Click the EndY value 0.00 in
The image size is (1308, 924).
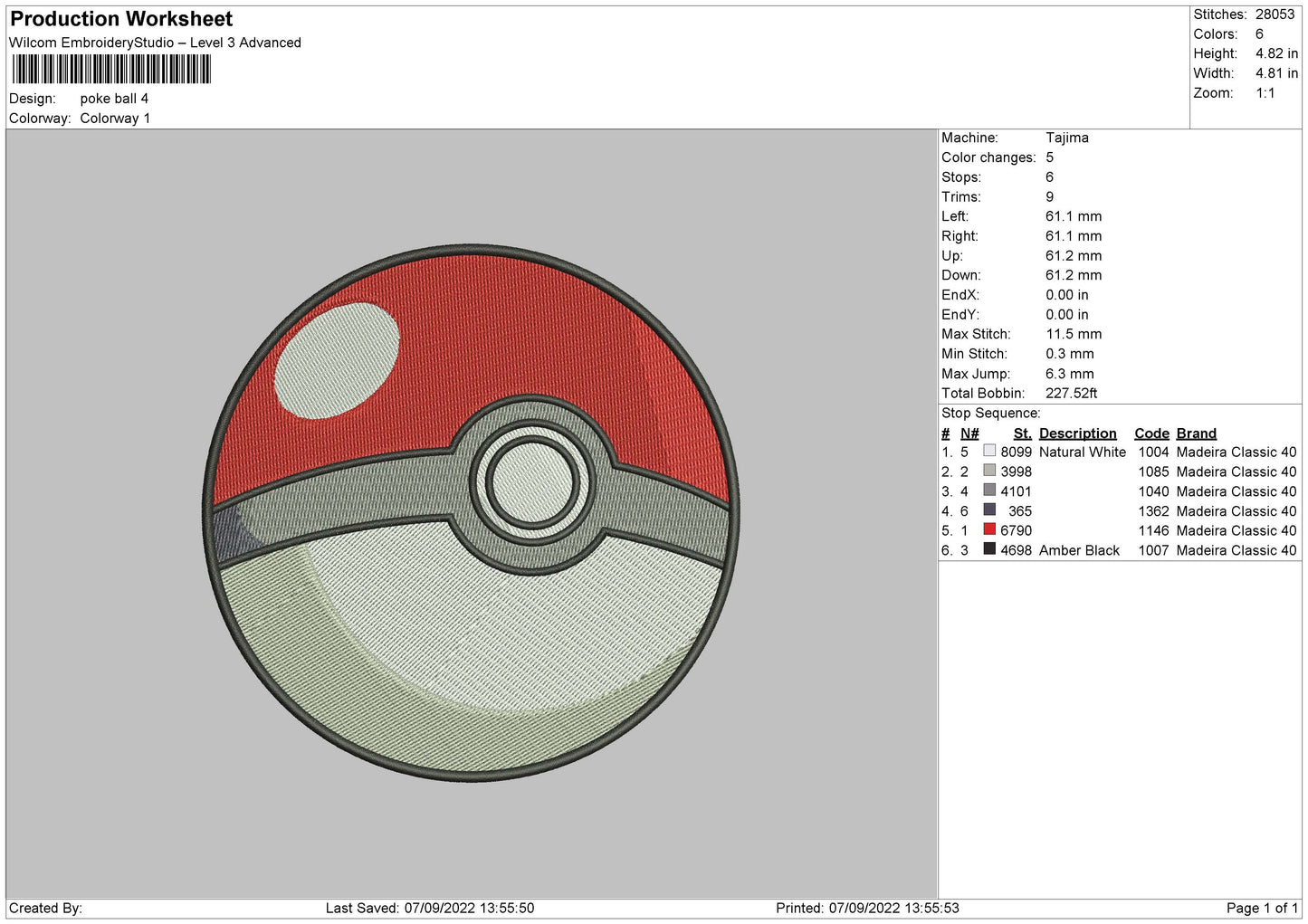pyautogui.click(x=1067, y=315)
